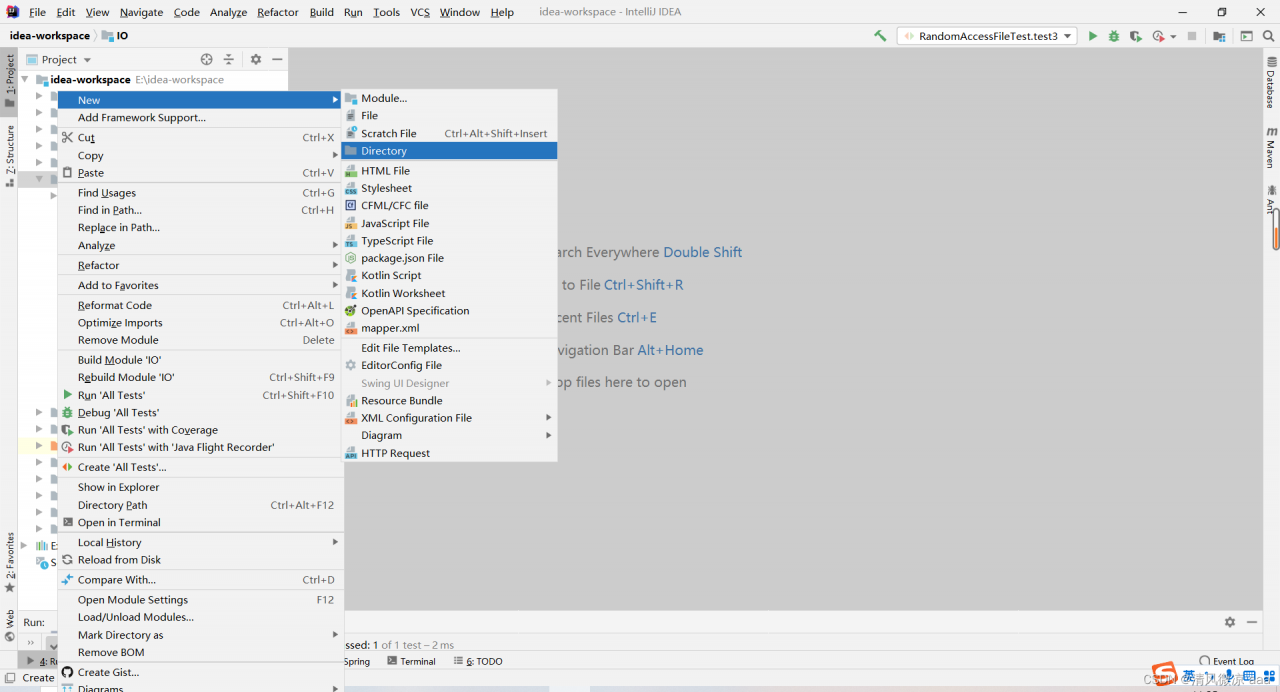
Task: Click the Build Project hammer icon
Action: [x=880, y=36]
